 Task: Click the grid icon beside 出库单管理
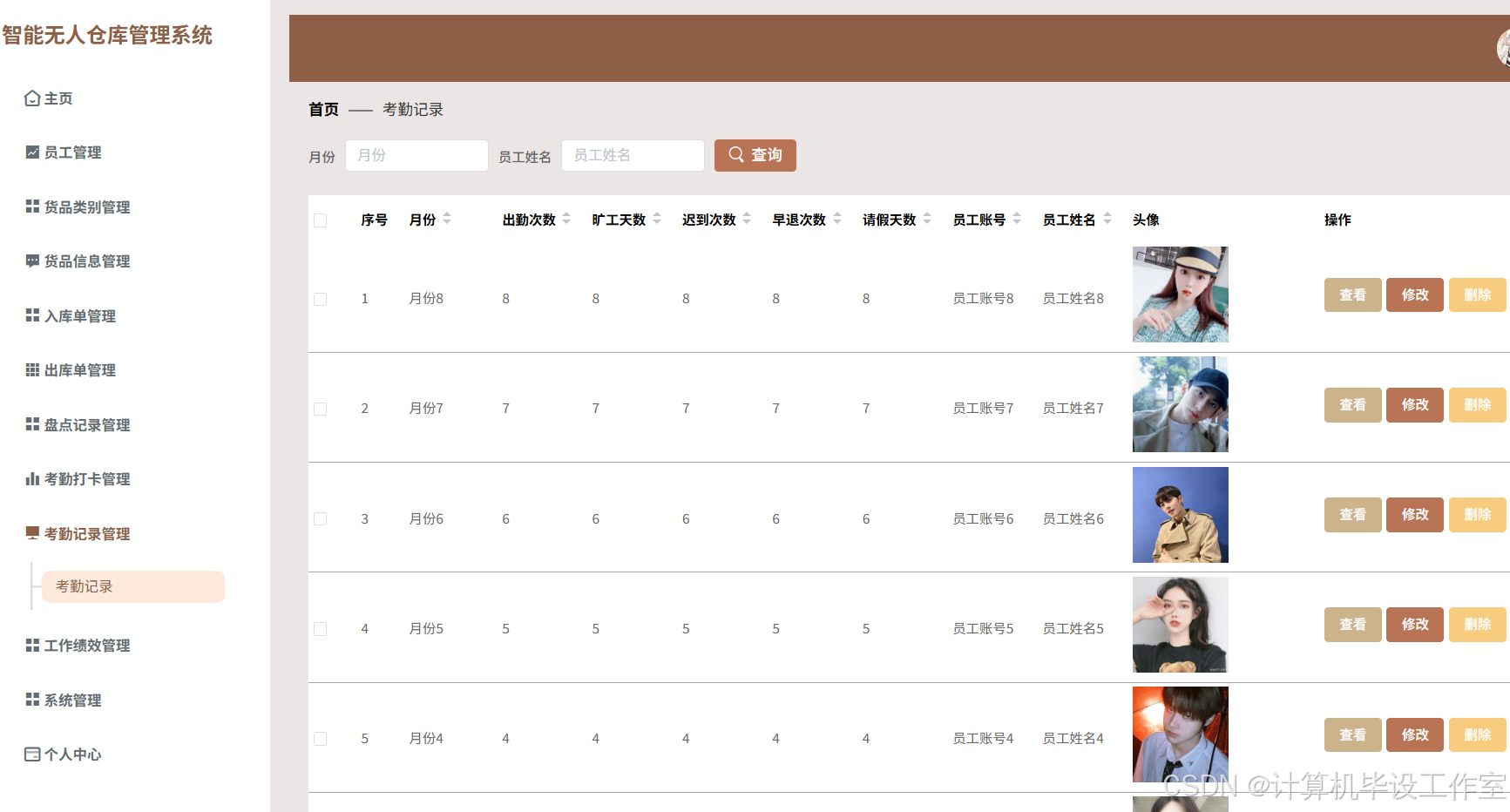pos(32,370)
